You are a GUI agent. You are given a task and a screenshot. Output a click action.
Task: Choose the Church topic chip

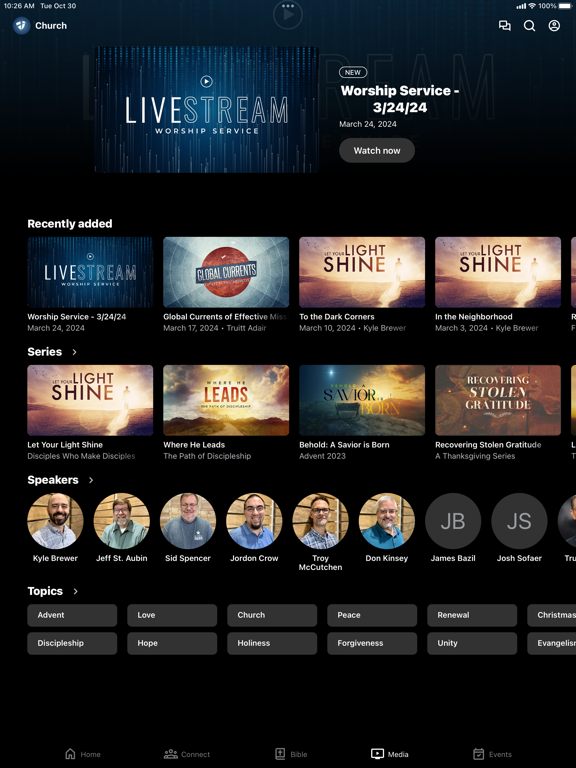tap(272, 615)
